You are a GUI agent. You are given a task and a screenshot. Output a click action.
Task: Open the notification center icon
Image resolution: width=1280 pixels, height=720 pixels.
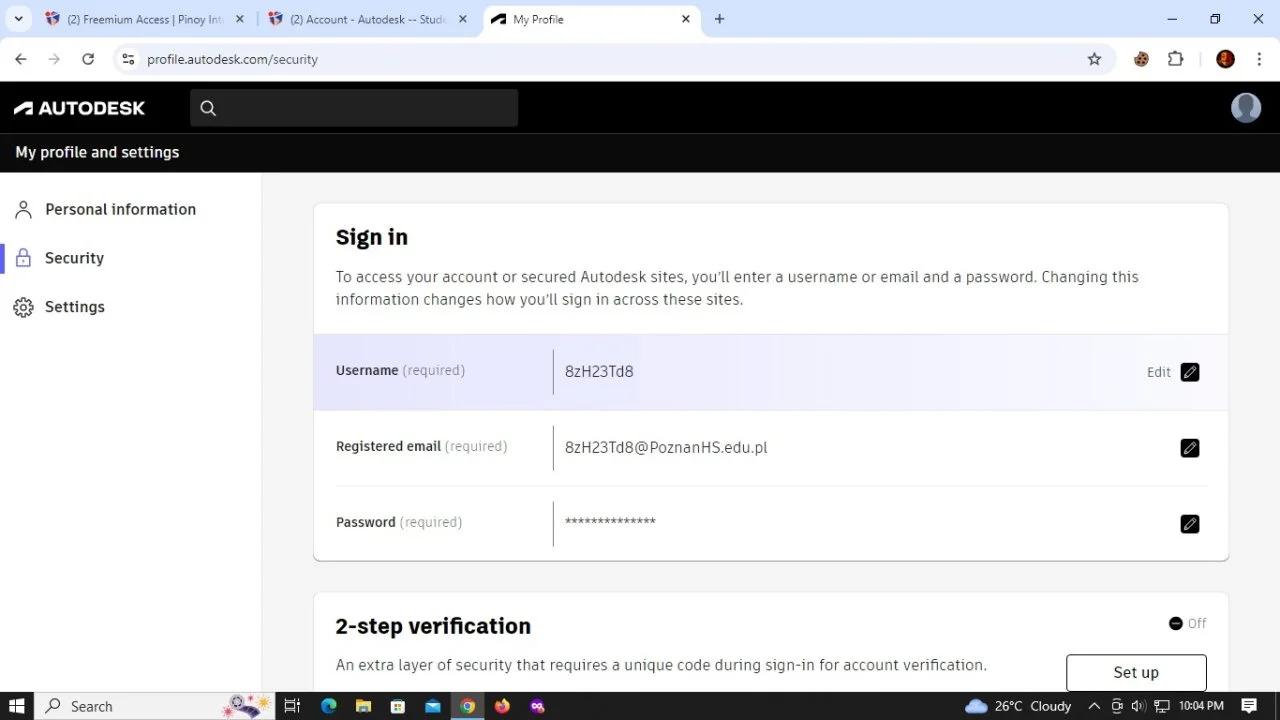1249,706
